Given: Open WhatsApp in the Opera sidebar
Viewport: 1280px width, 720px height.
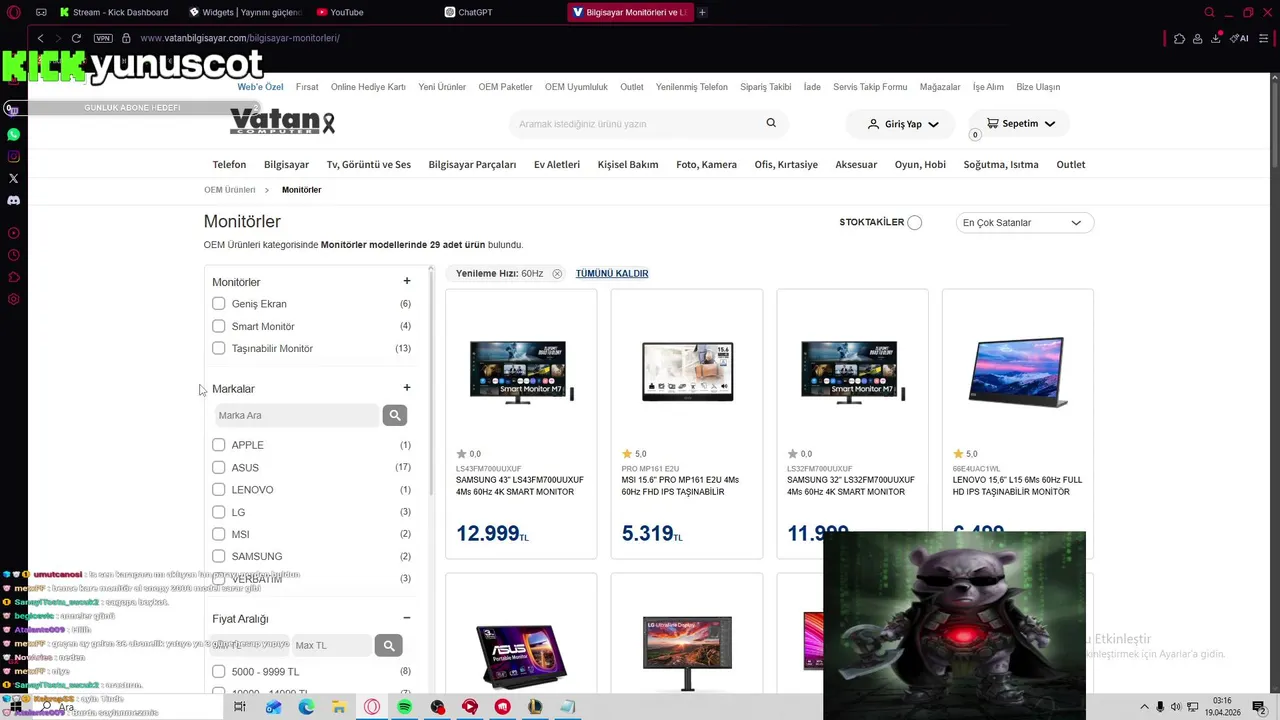Looking at the screenshot, I should click(14, 134).
